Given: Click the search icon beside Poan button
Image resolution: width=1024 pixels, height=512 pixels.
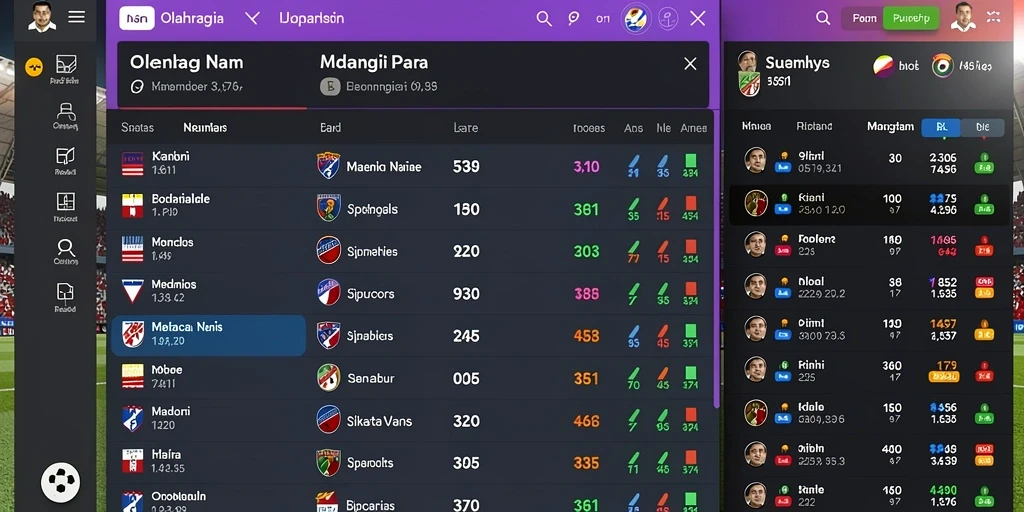Looking at the screenshot, I should 823,18.
